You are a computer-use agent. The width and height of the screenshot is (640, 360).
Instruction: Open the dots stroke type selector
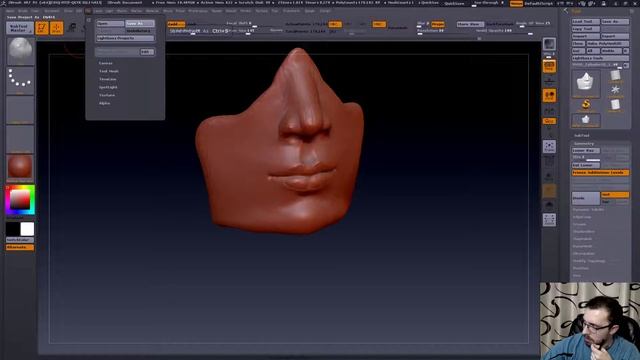point(20,80)
